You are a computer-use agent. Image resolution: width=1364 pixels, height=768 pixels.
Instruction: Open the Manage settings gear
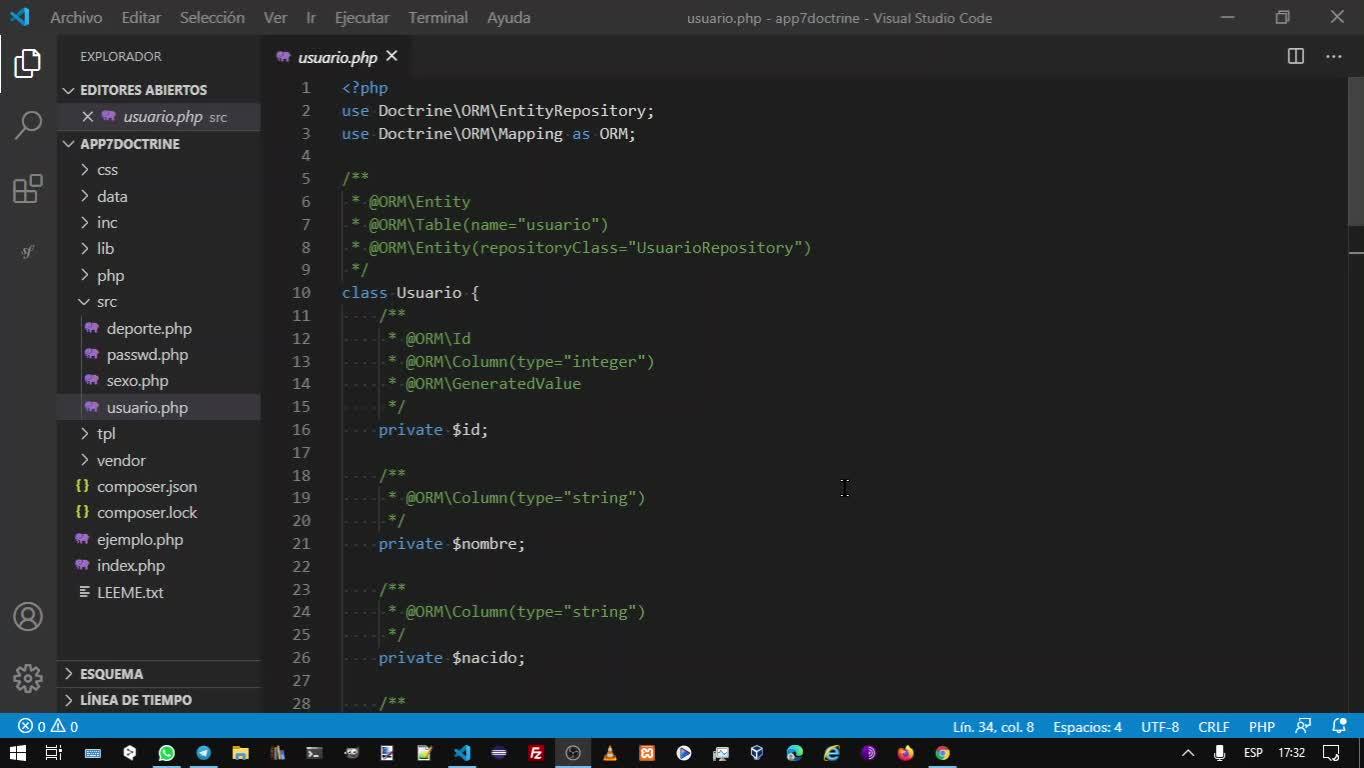click(x=28, y=678)
